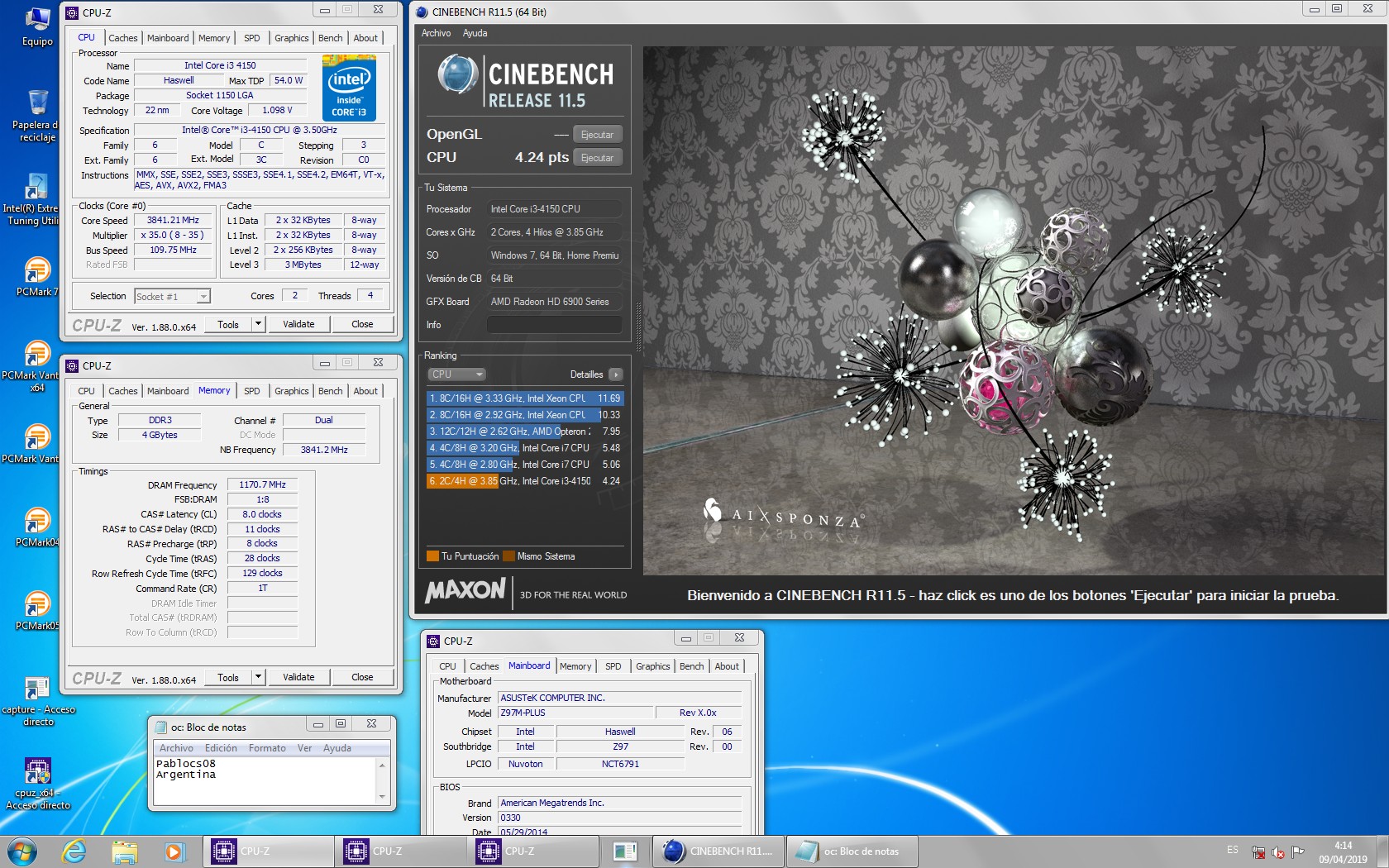Launch Internet Explorer from the taskbar
This screenshot has height=868, width=1389.
(74, 851)
